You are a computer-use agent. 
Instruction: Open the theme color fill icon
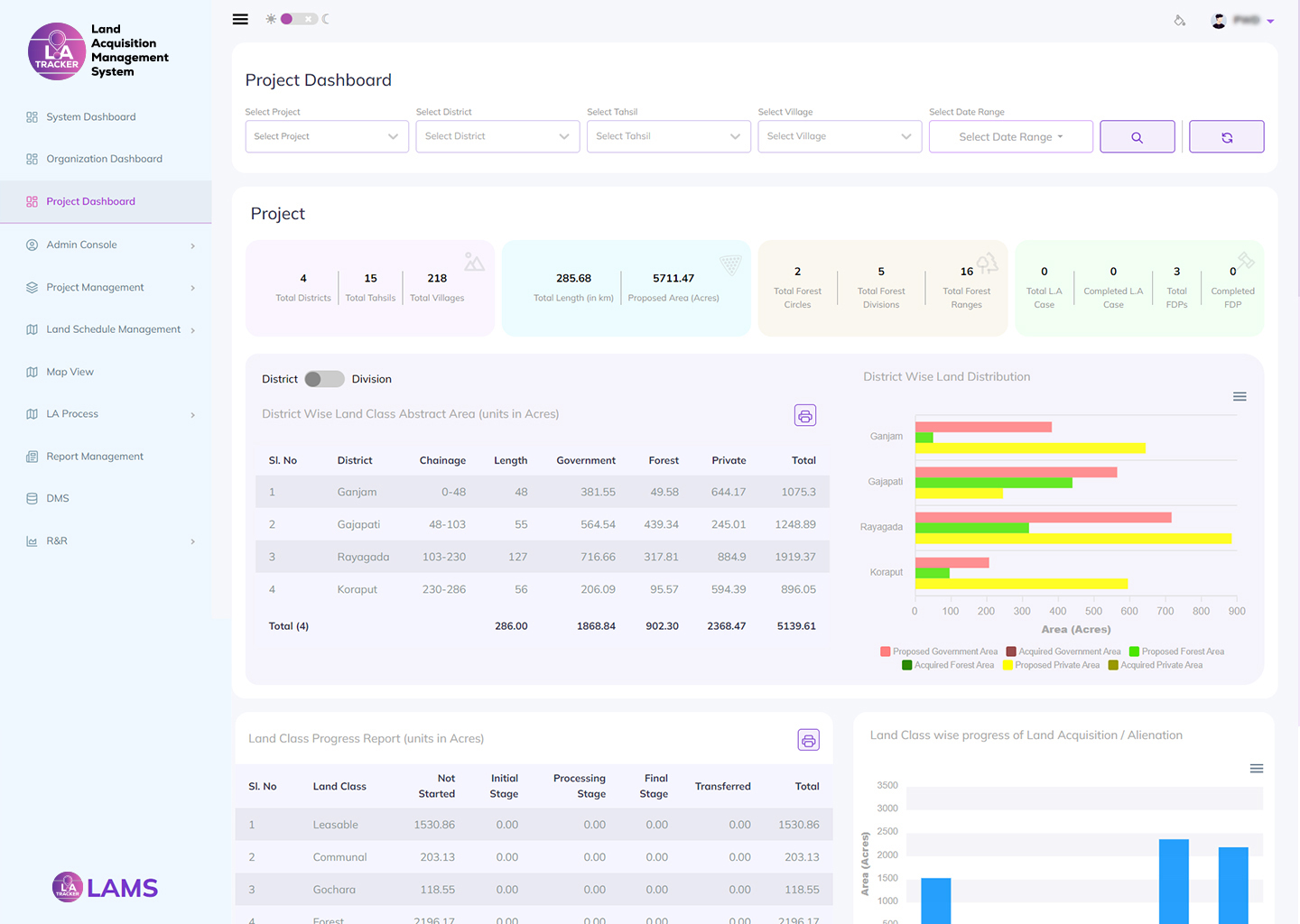[1180, 20]
